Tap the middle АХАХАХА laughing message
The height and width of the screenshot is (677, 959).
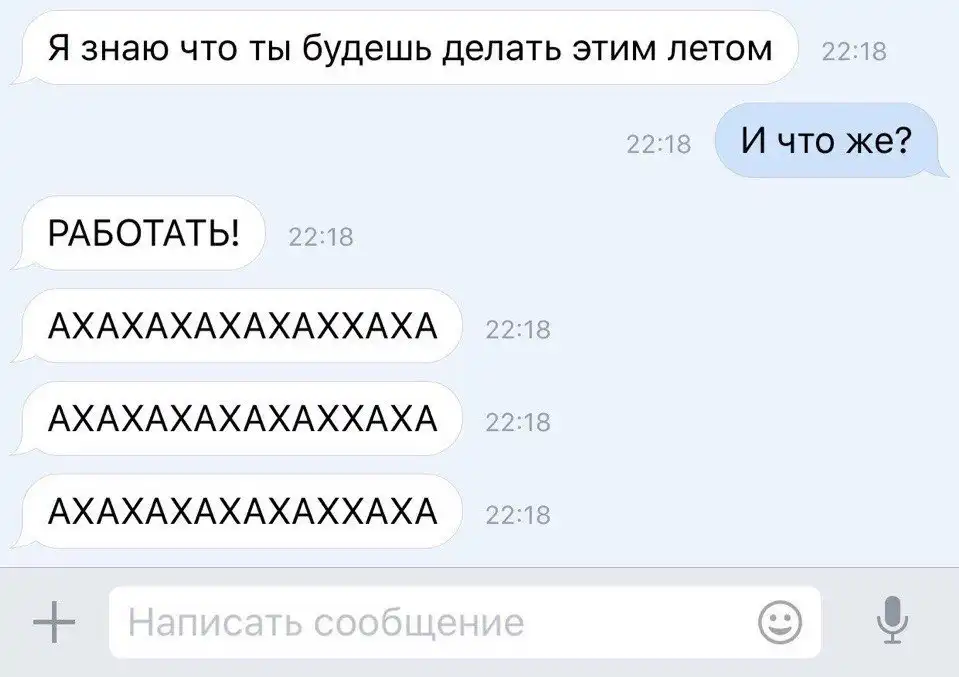click(x=237, y=419)
